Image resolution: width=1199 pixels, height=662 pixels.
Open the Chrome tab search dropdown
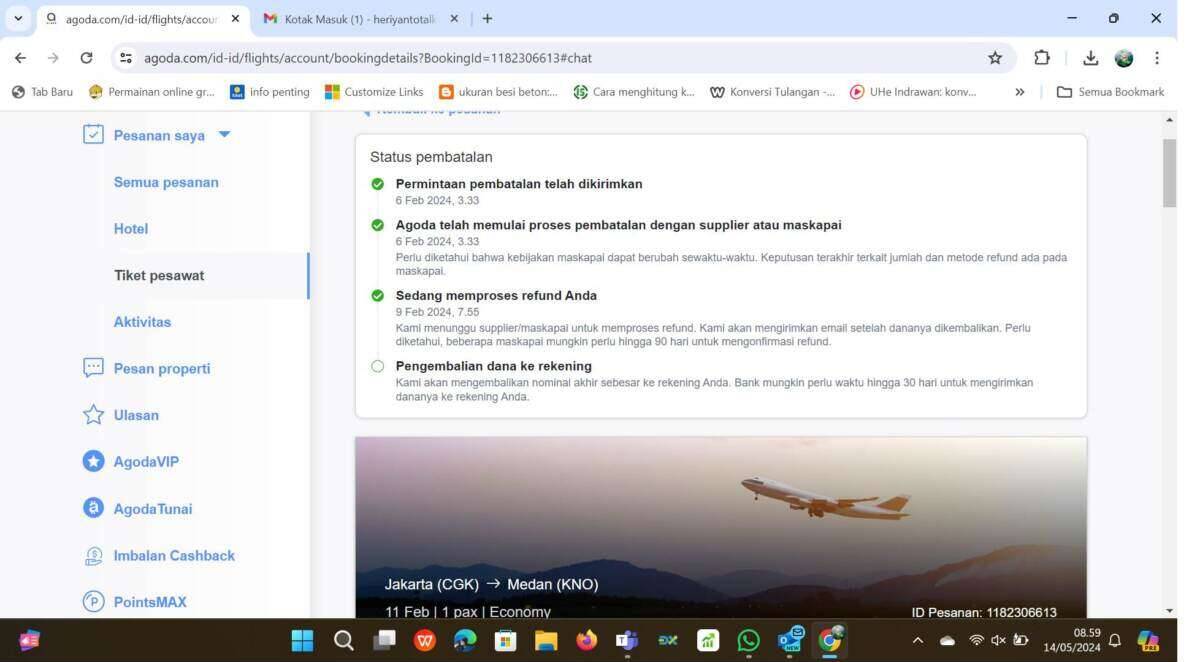tap(18, 18)
